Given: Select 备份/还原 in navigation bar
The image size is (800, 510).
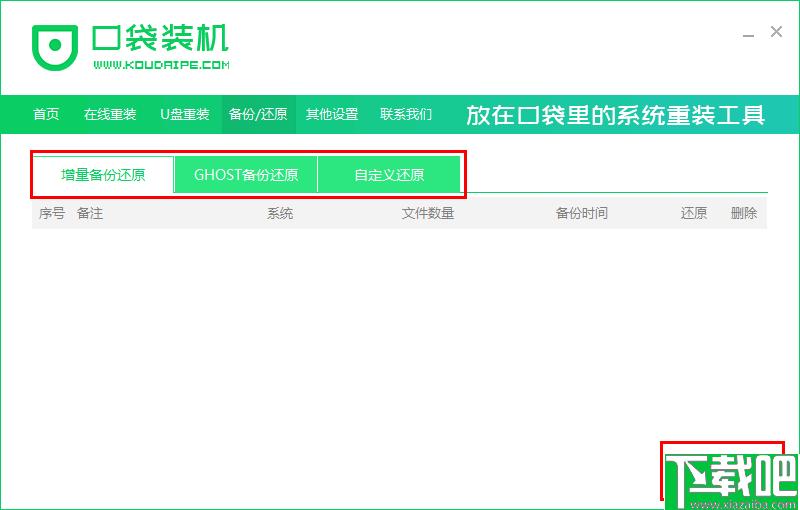Looking at the screenshot, I should (258, 114).
